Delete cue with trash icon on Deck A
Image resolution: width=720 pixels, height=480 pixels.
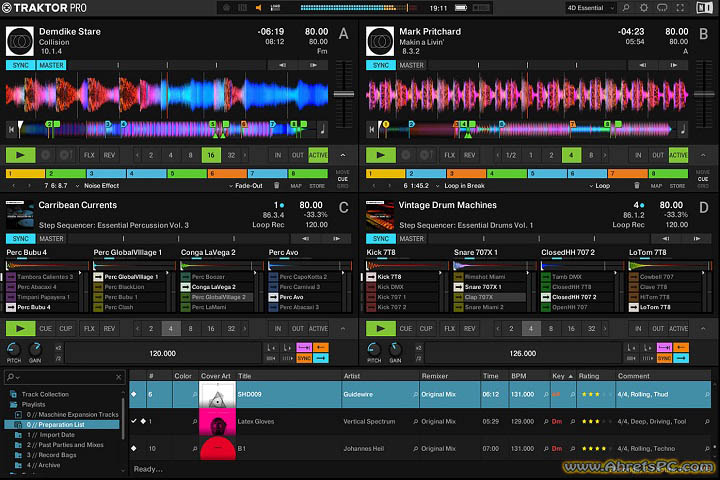(x=276, y=186)
